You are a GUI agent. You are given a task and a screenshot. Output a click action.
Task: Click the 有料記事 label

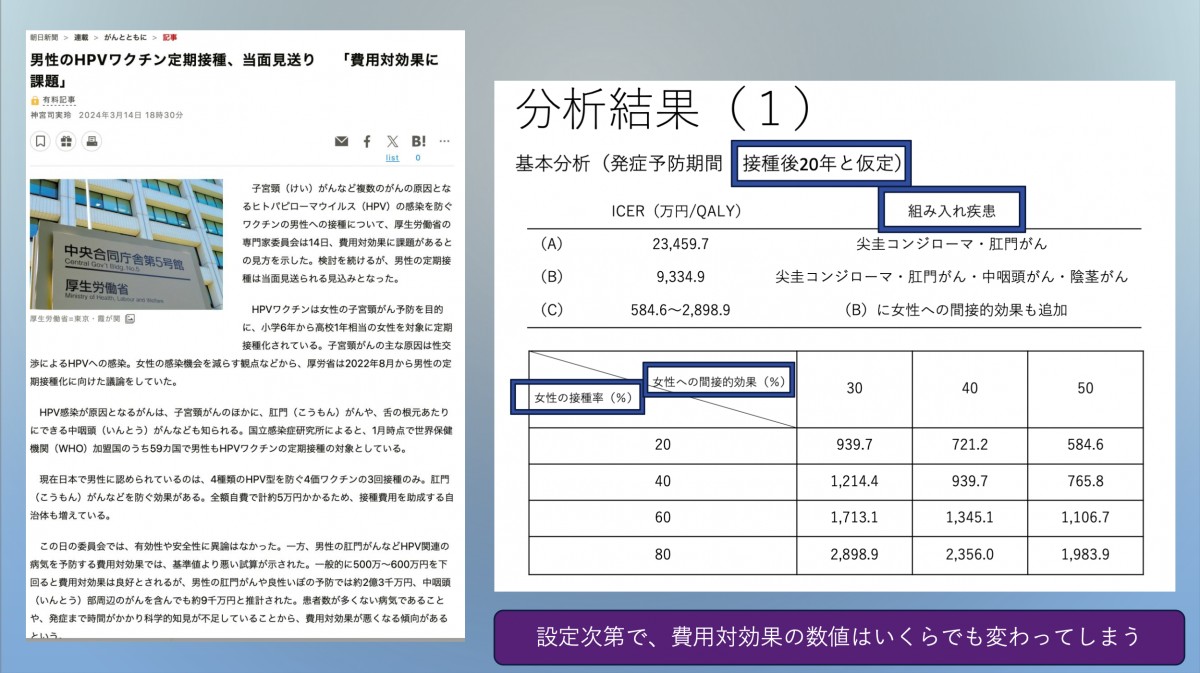pyautogui.click(x=61, y=99)
